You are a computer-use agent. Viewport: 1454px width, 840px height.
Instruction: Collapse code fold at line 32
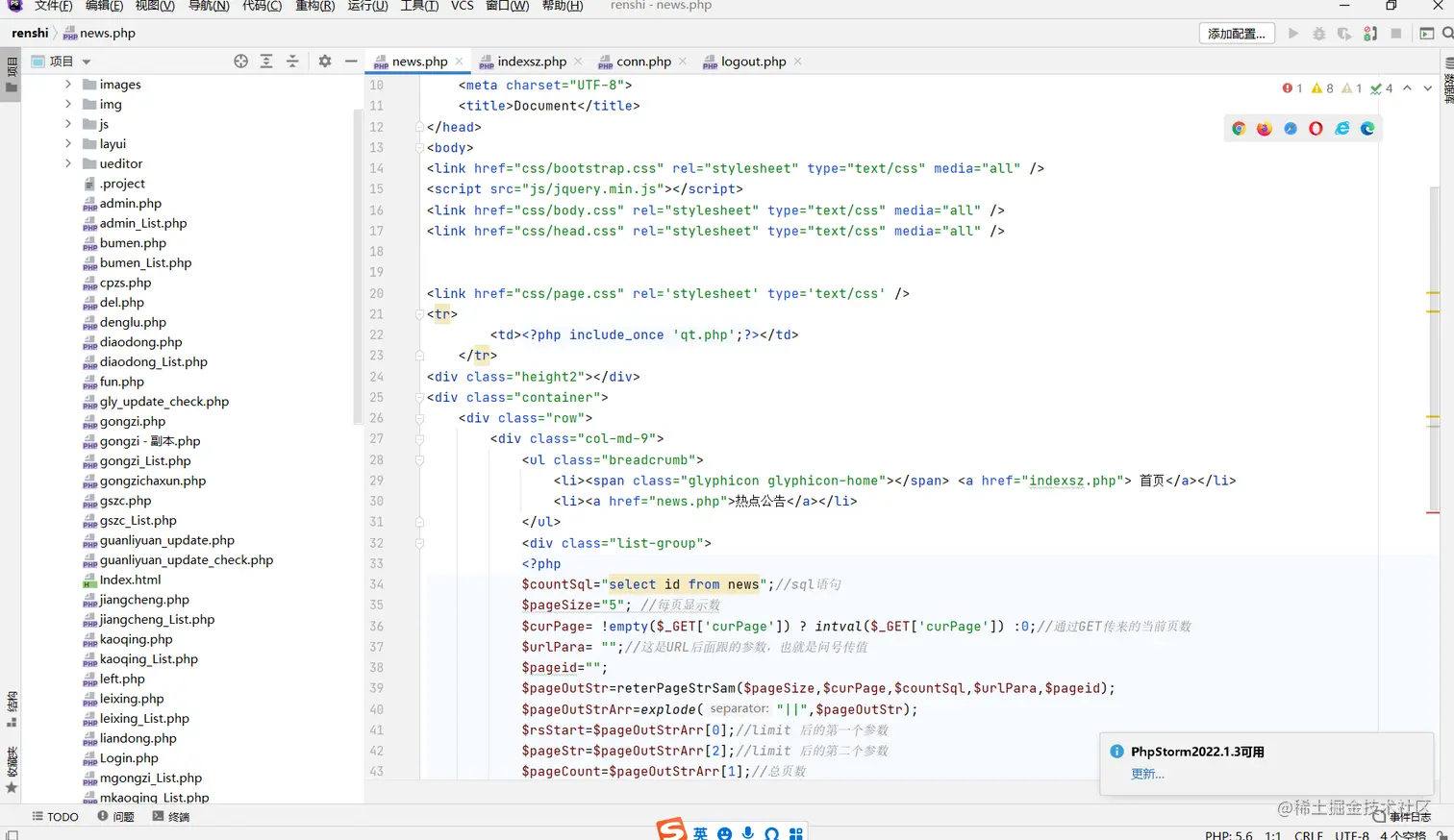click(419, 543)
